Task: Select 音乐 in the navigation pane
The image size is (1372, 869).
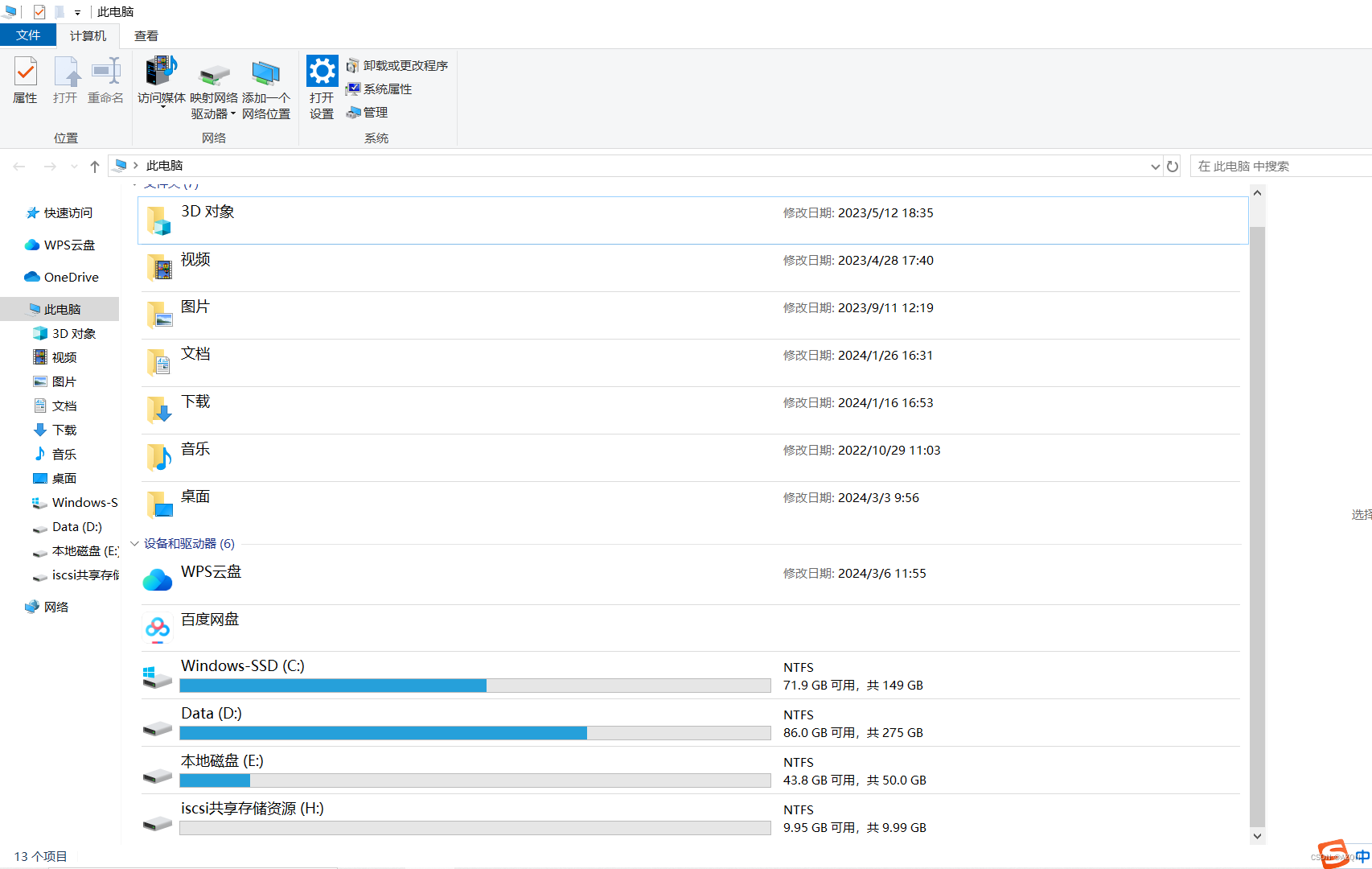Action: [55, 454]
